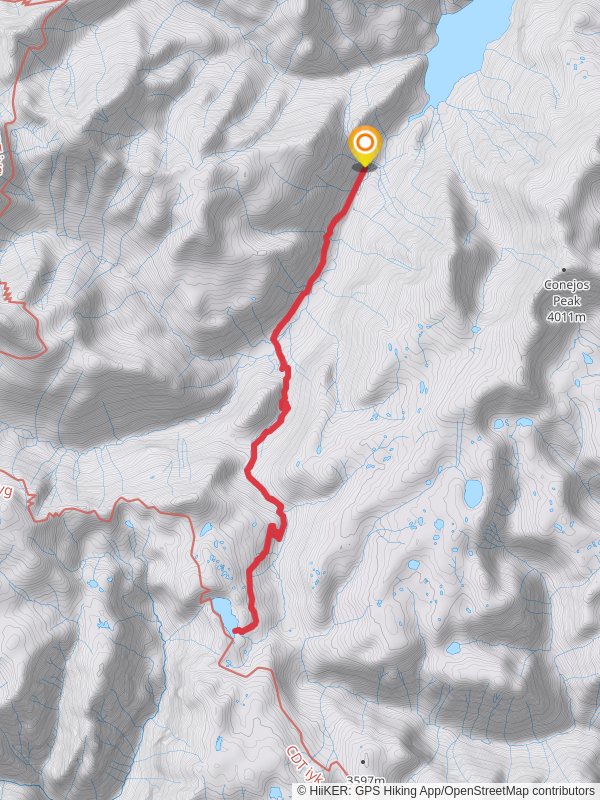
Task: Click the 'yg' trail label on left edge
Action: coord(6,493)
